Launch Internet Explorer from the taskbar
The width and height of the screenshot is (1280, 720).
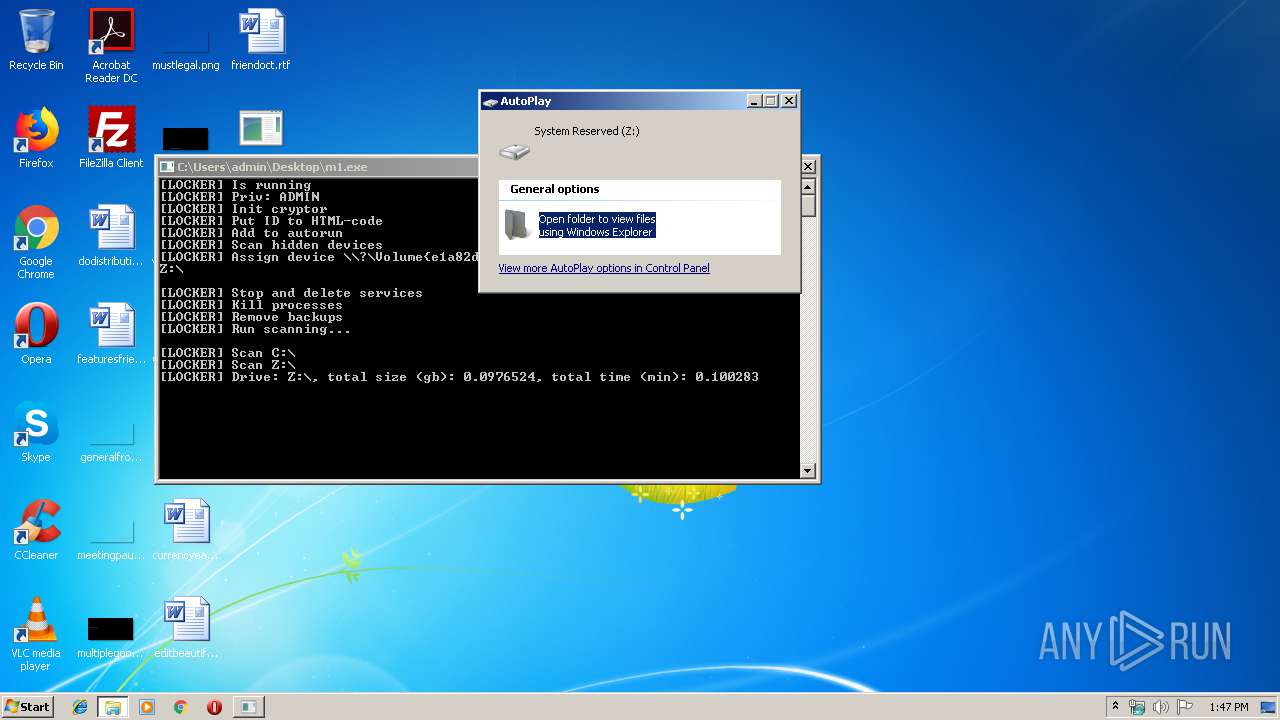click(80, 707)
